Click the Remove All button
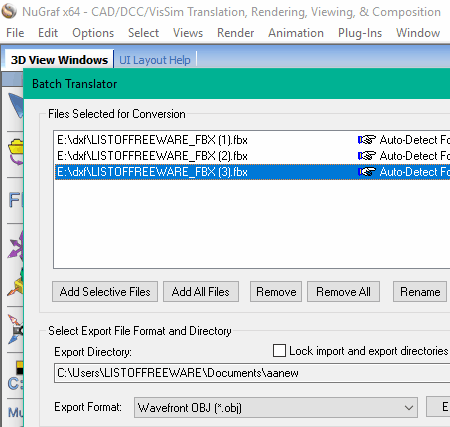This screenshot has height=427, width=450. (x=343, y=292)
